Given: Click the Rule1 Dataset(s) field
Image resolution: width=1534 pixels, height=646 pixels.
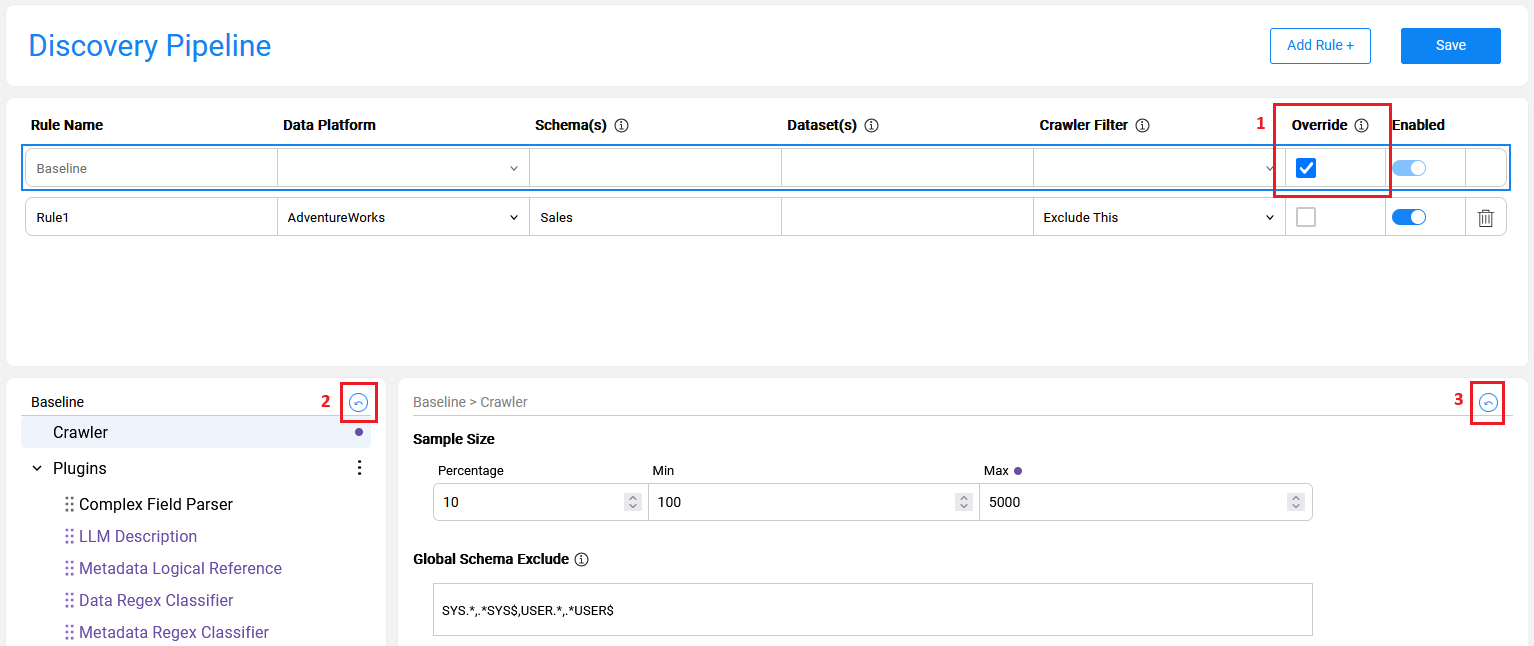Looking at the screenshot, I should [x=907, y=217].
